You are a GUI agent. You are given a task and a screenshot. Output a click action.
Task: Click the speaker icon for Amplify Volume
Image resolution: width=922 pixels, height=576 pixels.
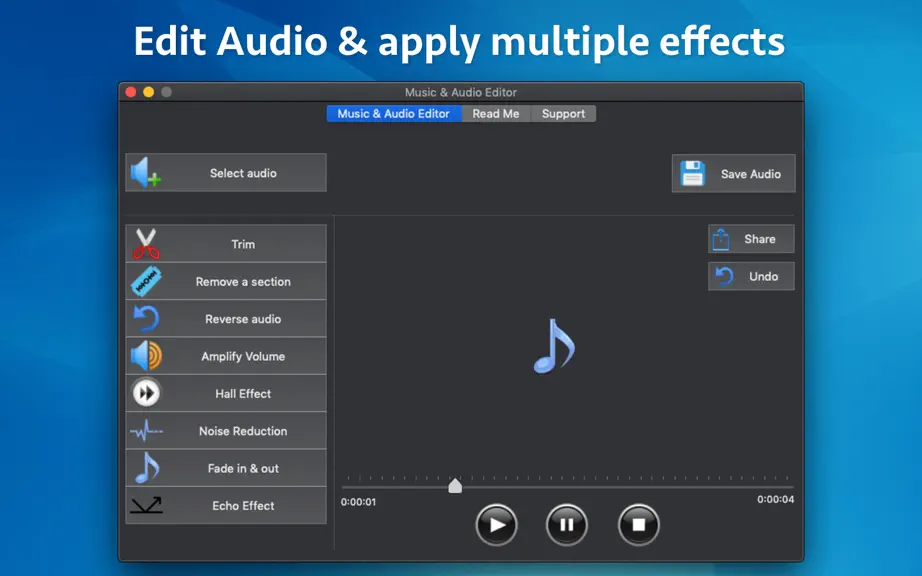pyautogui.click(x=146, y=356)
